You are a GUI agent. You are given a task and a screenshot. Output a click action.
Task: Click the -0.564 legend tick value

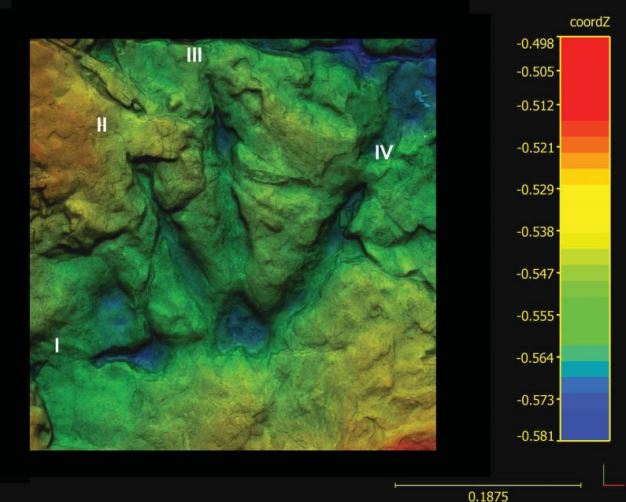[x=533, y=357]
